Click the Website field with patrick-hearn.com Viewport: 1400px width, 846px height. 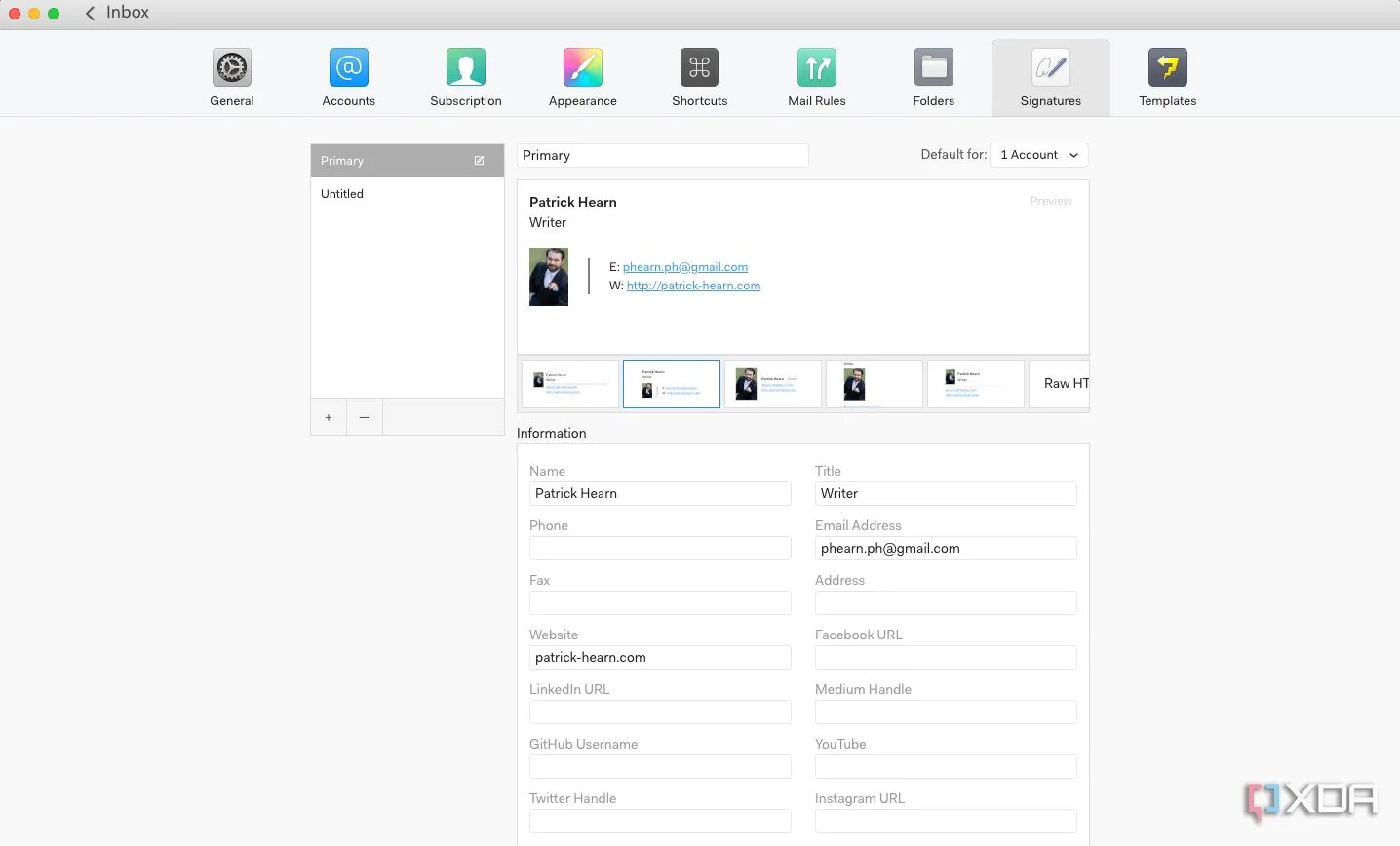coord(660,658)
